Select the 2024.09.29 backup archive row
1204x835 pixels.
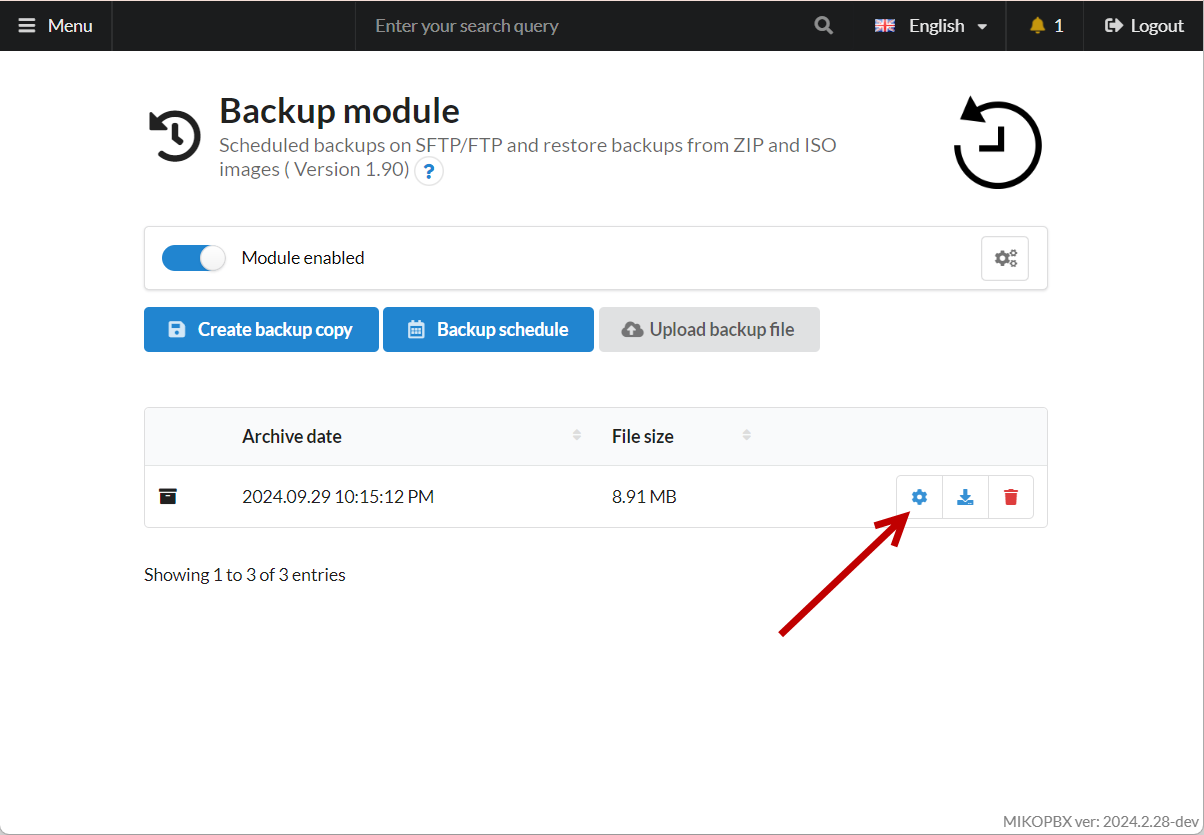click(338, 497)
